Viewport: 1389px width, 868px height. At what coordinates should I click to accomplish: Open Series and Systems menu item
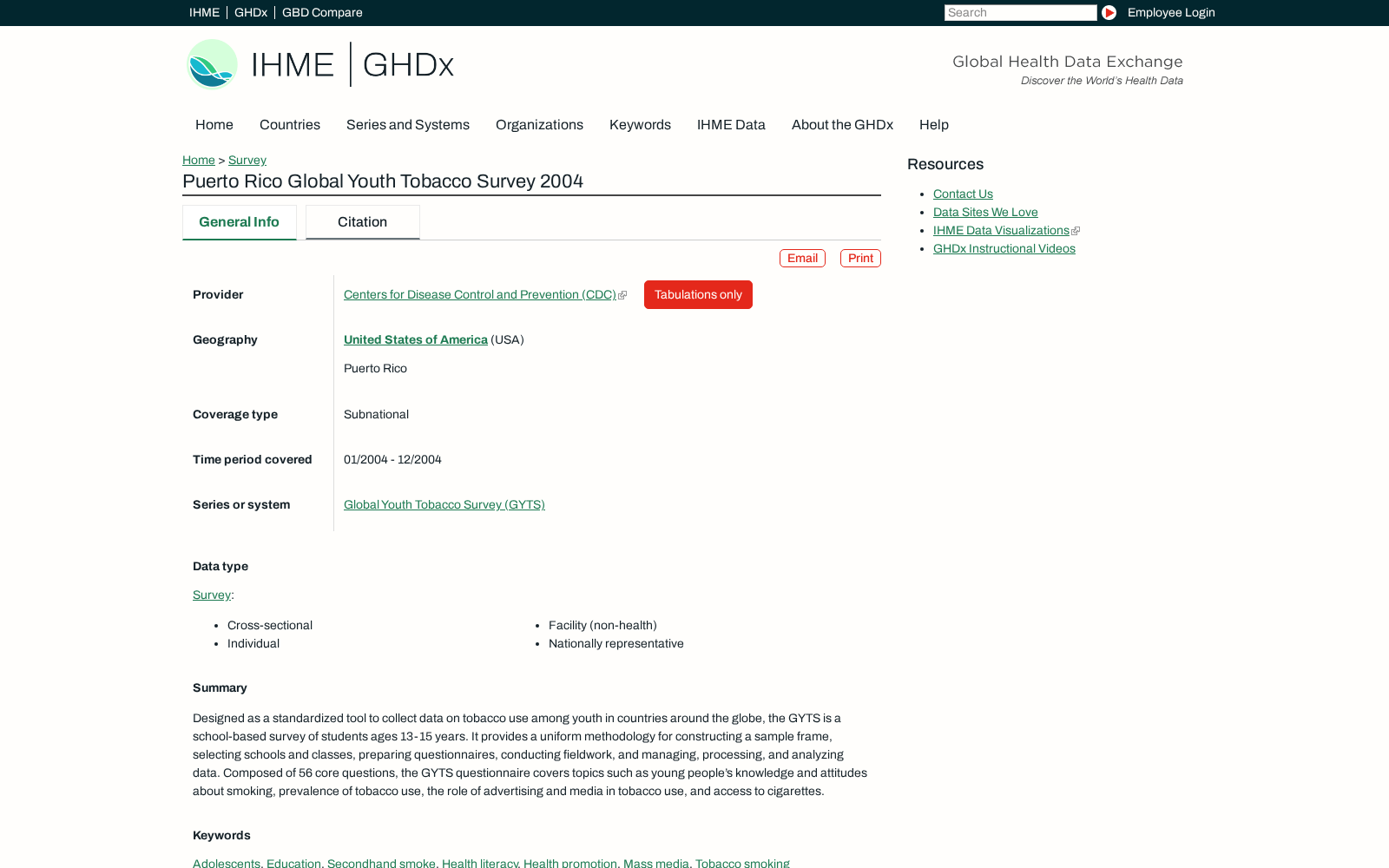point(408,125)
